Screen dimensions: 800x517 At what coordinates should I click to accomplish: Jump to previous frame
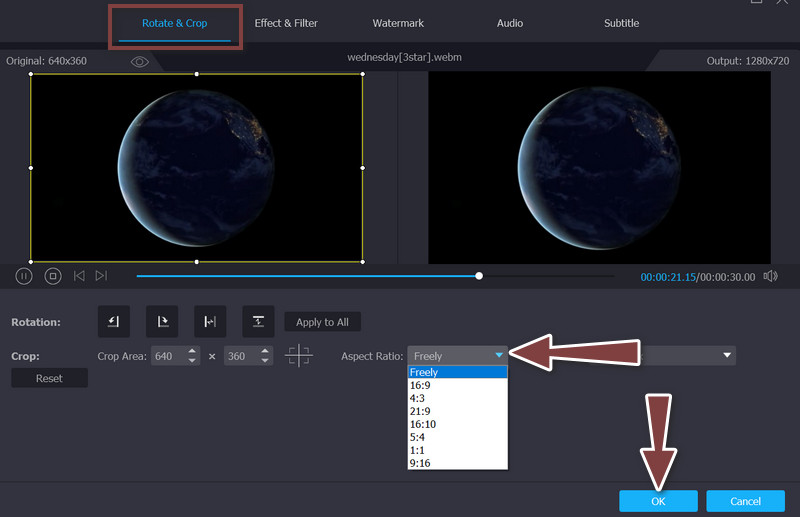tap(79, 276)
